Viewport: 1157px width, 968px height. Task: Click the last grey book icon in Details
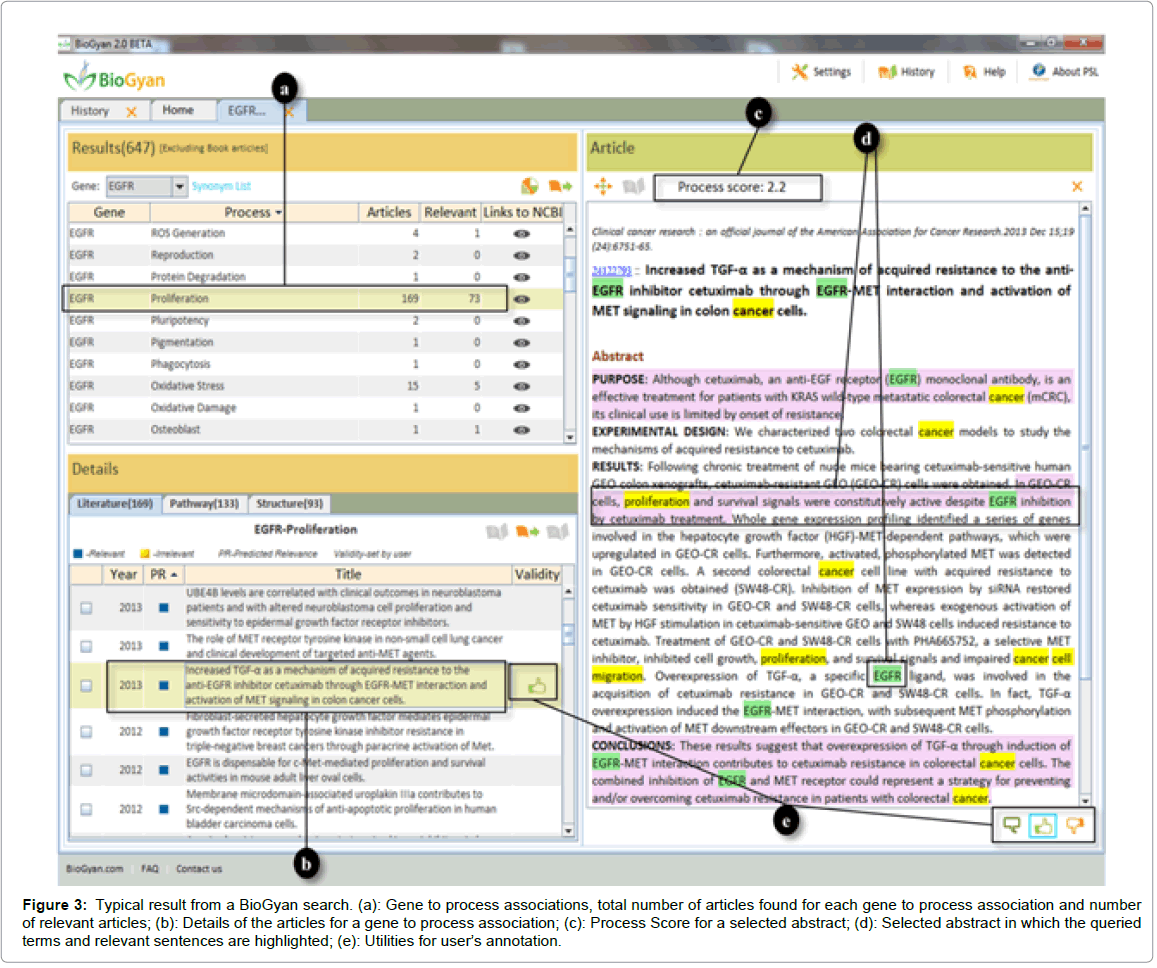point(557,531)
